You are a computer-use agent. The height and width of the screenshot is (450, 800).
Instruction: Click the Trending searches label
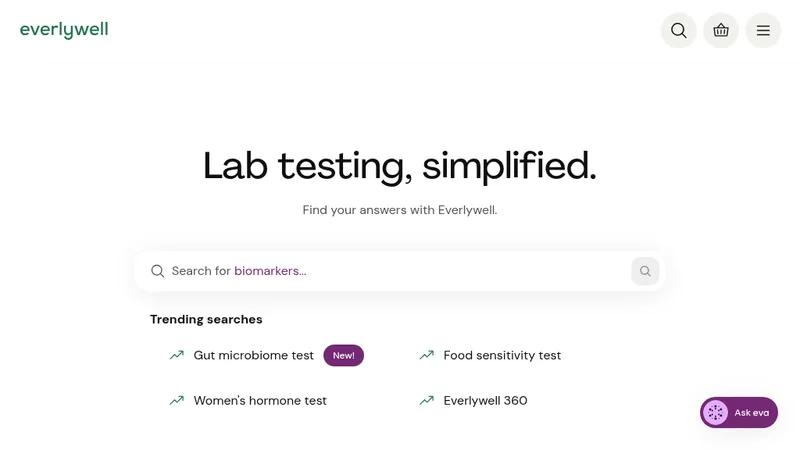[x=206, y=319]
